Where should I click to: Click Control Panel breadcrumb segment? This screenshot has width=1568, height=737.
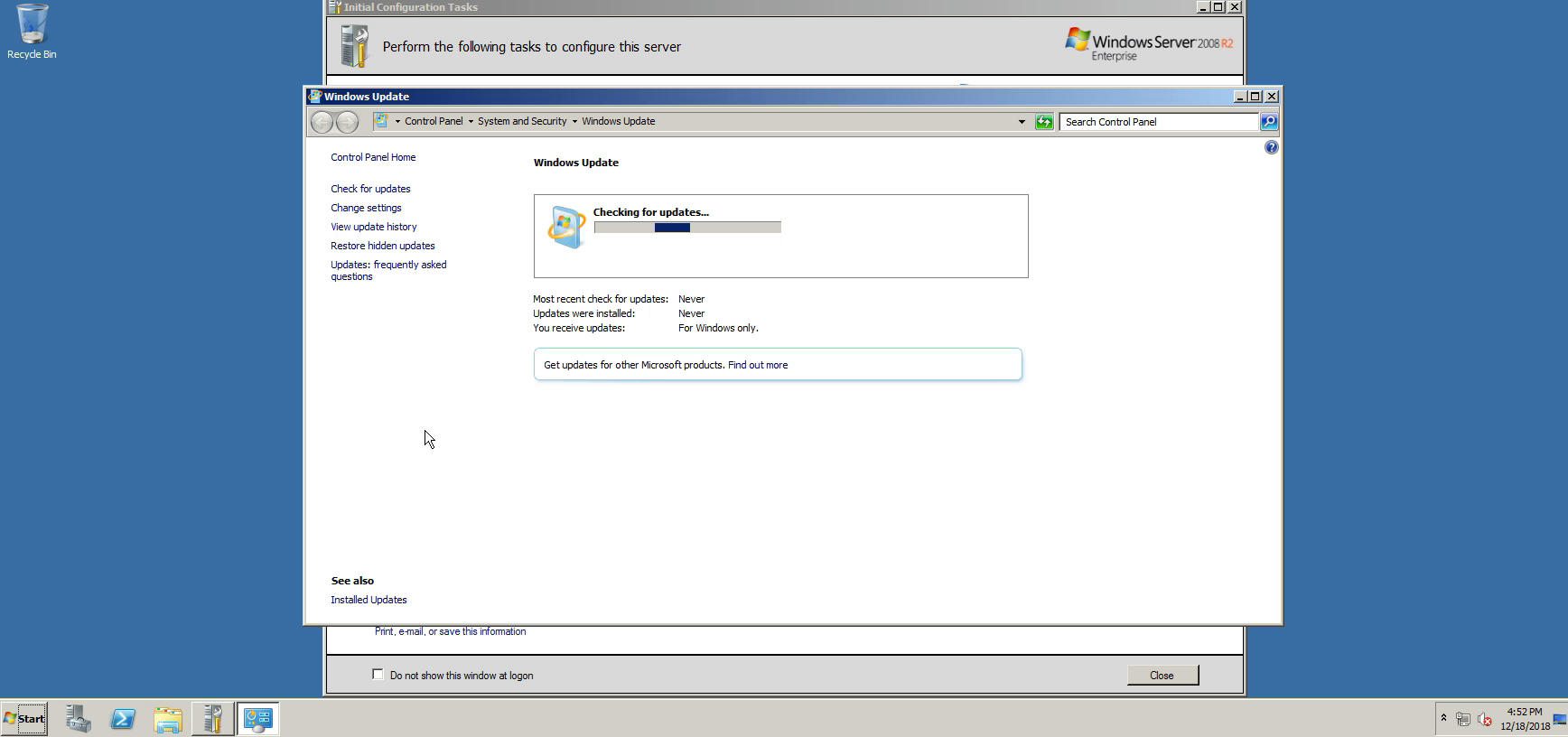click(434, 121)
